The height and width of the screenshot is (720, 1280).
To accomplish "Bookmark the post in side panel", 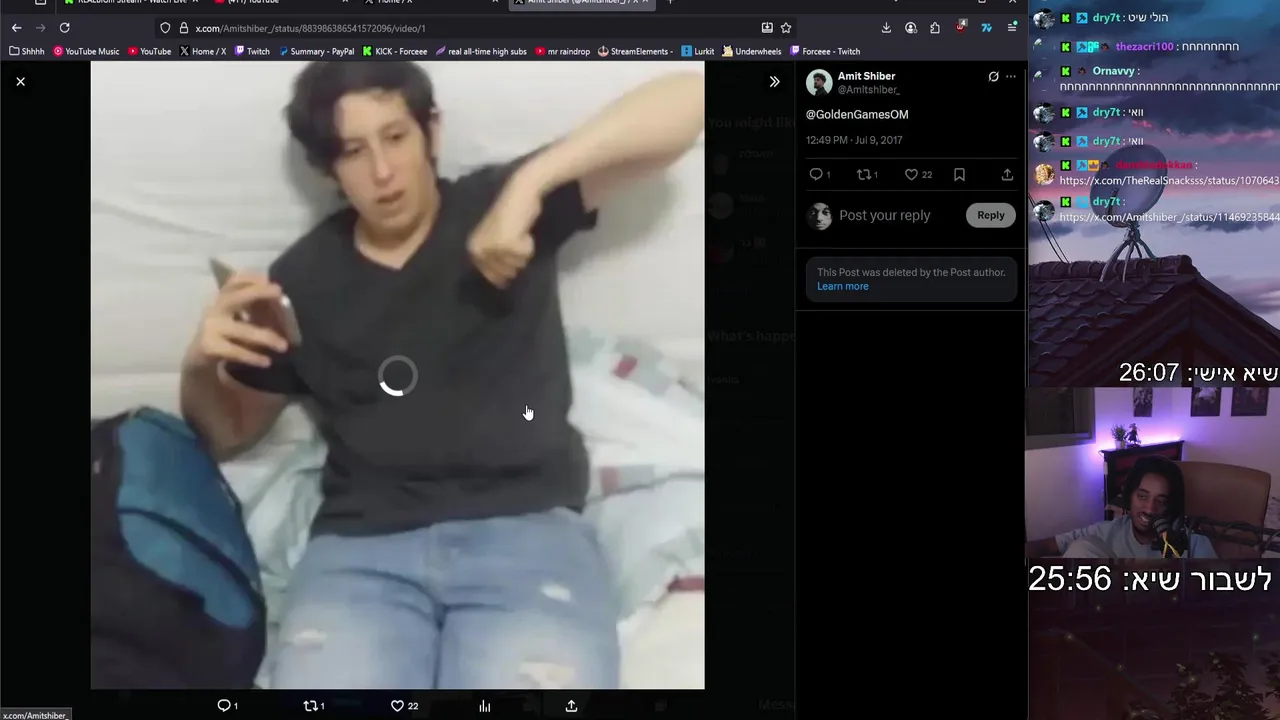I will (959, 175).
